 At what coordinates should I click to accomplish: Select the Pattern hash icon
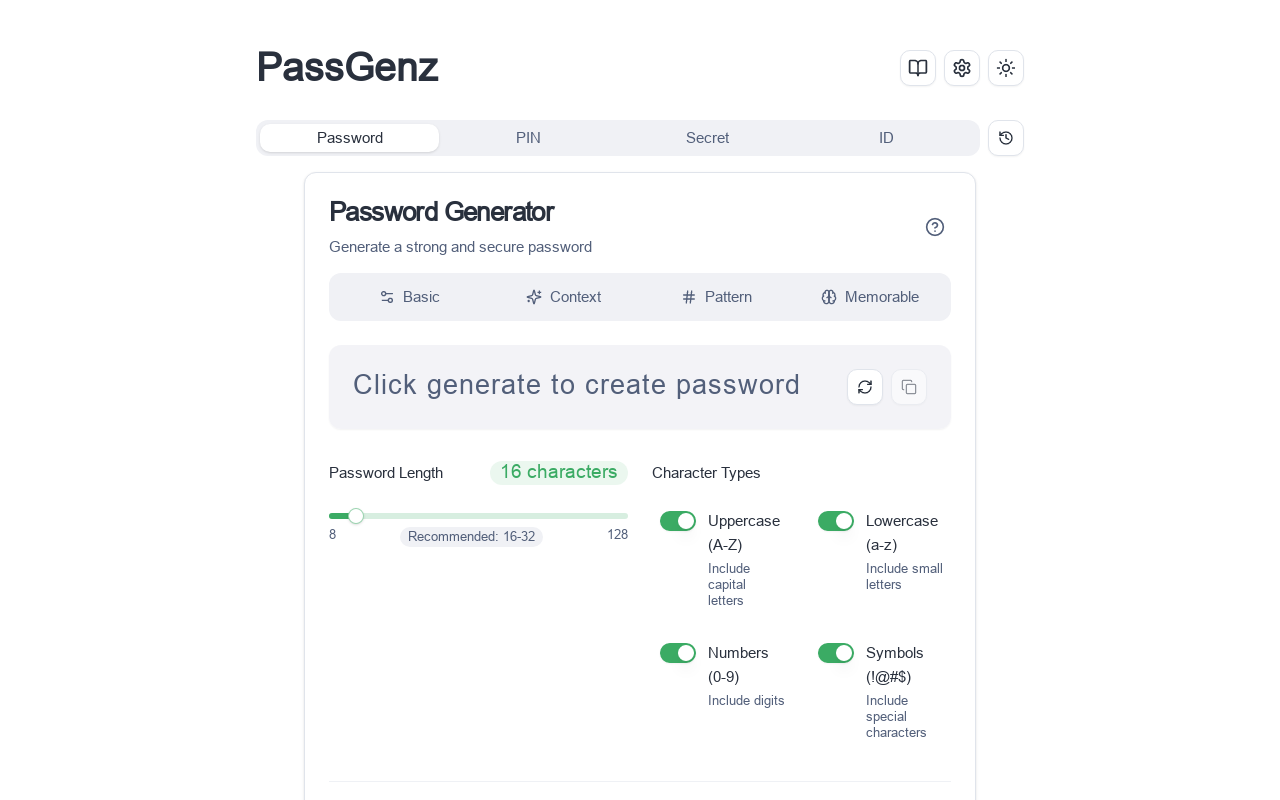point(716,297)
